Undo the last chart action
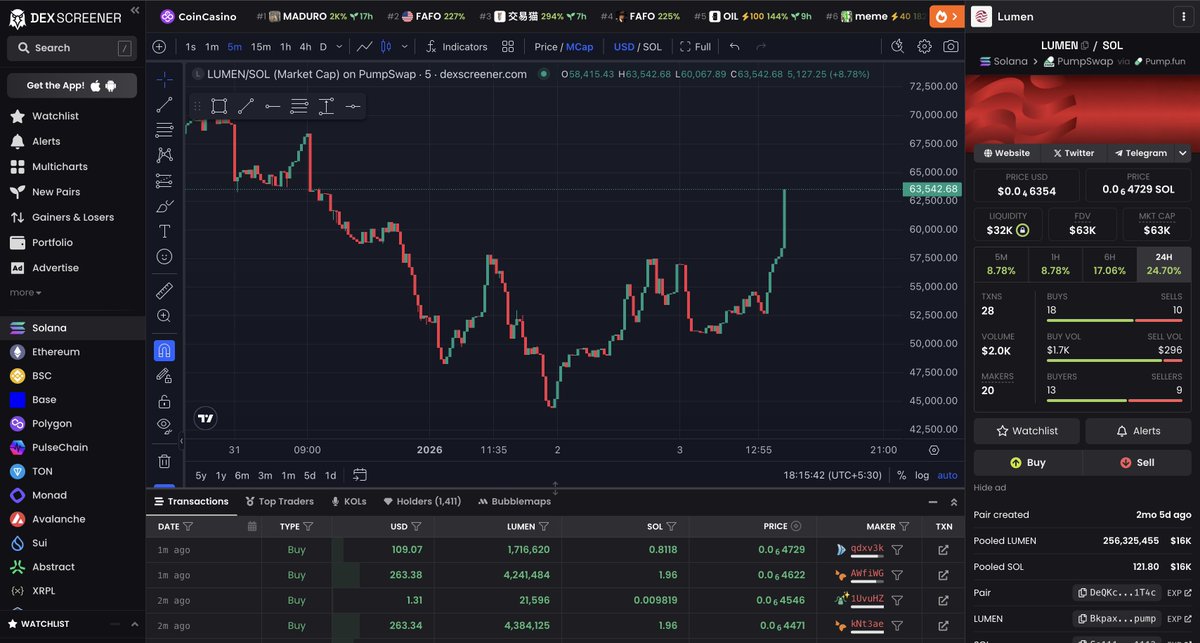 tap(735, 46)
